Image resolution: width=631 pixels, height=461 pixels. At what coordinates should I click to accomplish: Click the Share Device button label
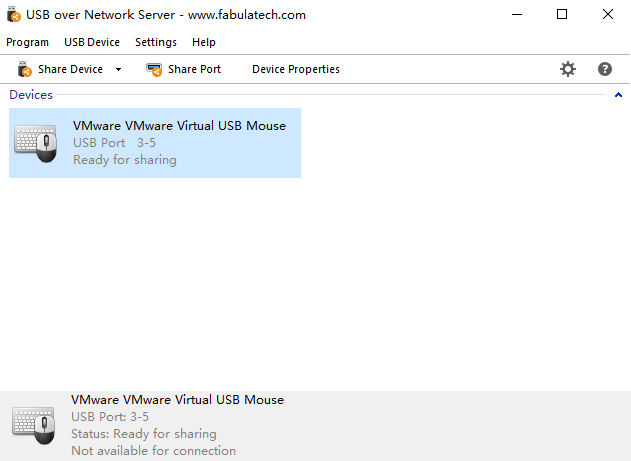click(70, 69)
